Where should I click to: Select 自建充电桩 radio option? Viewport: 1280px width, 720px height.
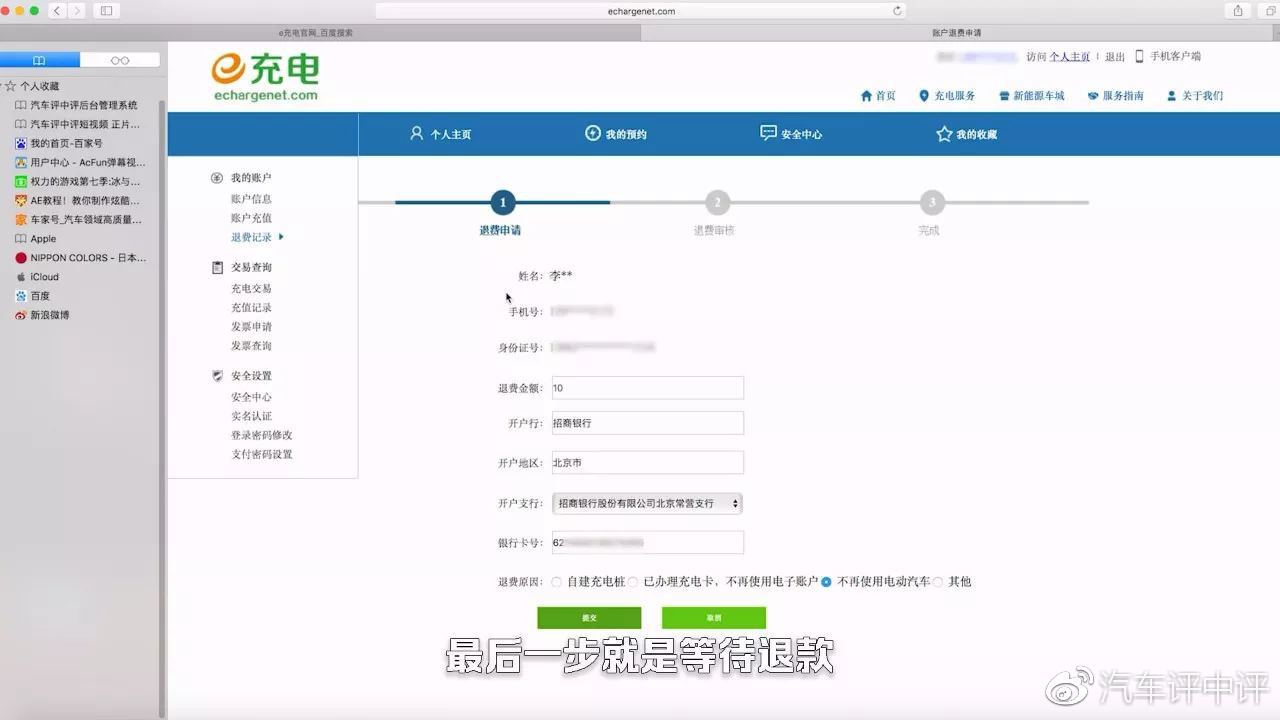point(557,582)
